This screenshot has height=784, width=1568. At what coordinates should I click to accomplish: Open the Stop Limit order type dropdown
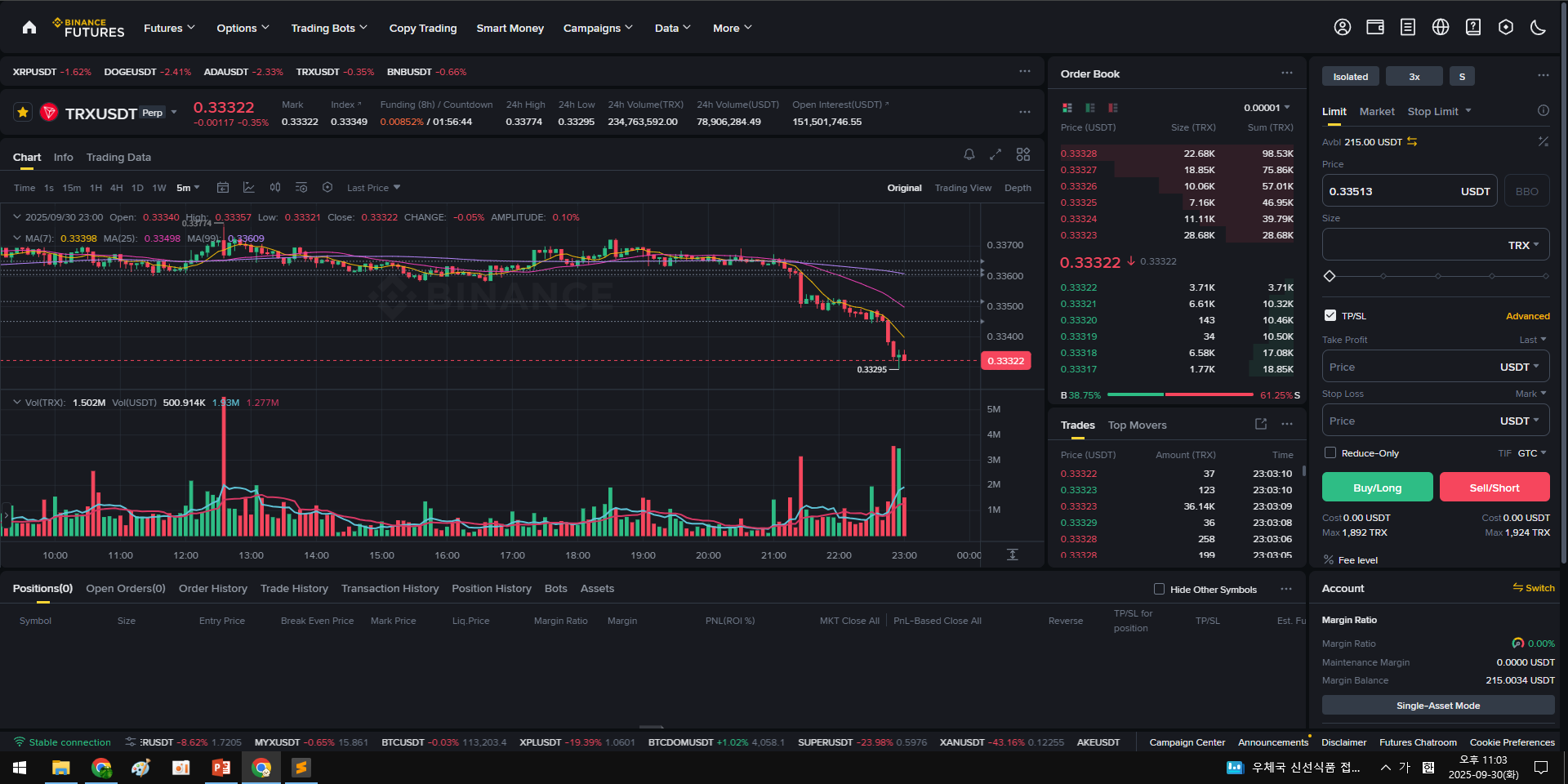pyautogui.click(x=1439, y=111)
